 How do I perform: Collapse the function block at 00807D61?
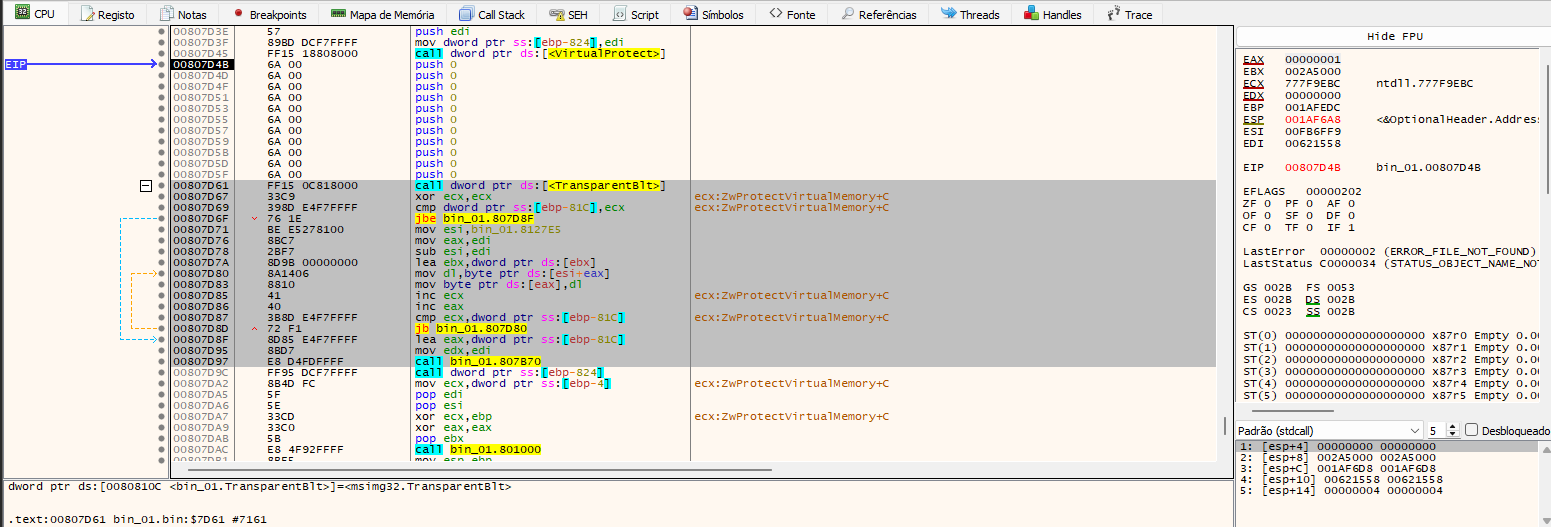click(146, 186)
